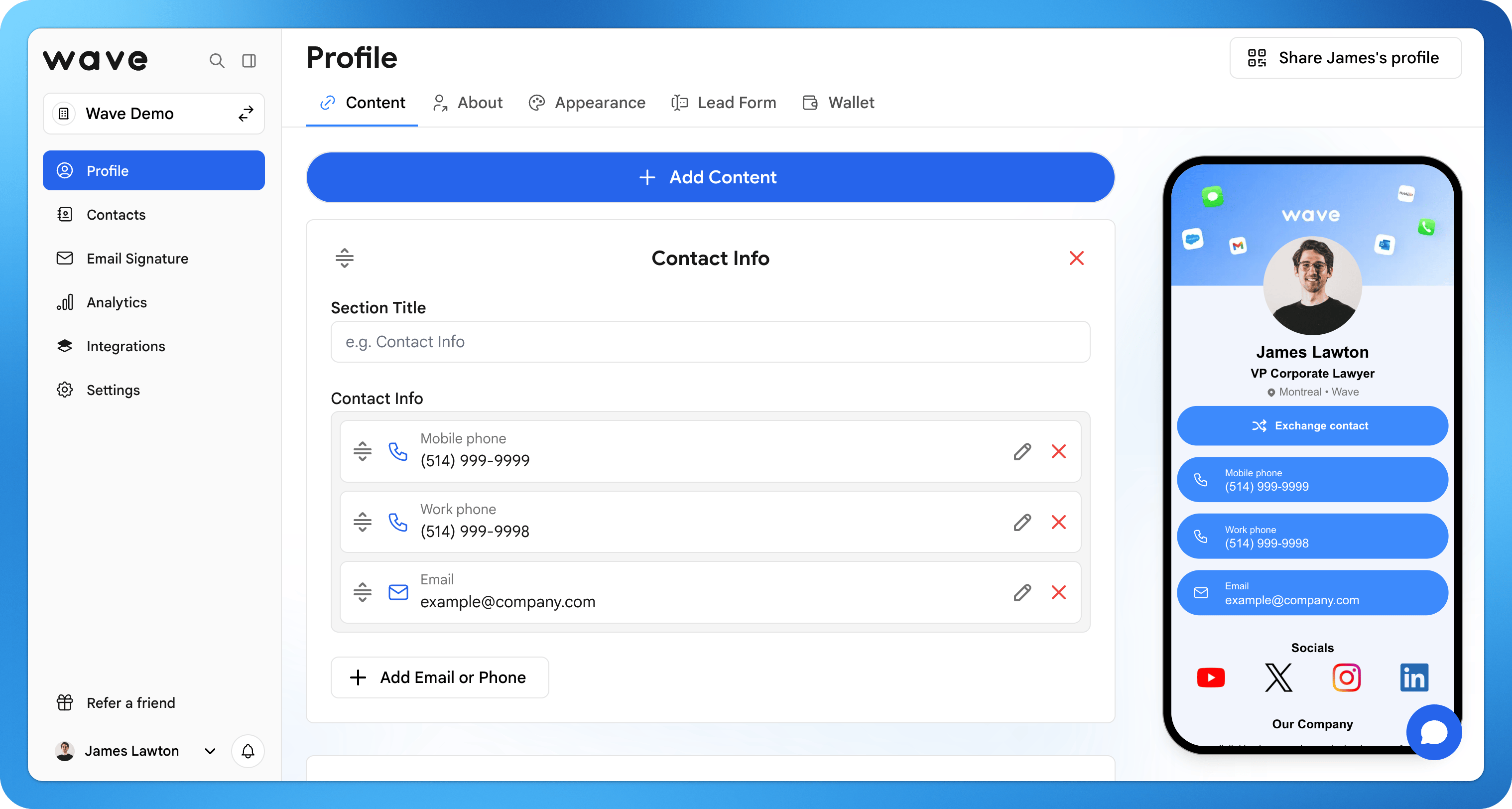The image size is (1512, 809).
Task: Click Exchange contact in phone preview
Action: (1312, 425)
